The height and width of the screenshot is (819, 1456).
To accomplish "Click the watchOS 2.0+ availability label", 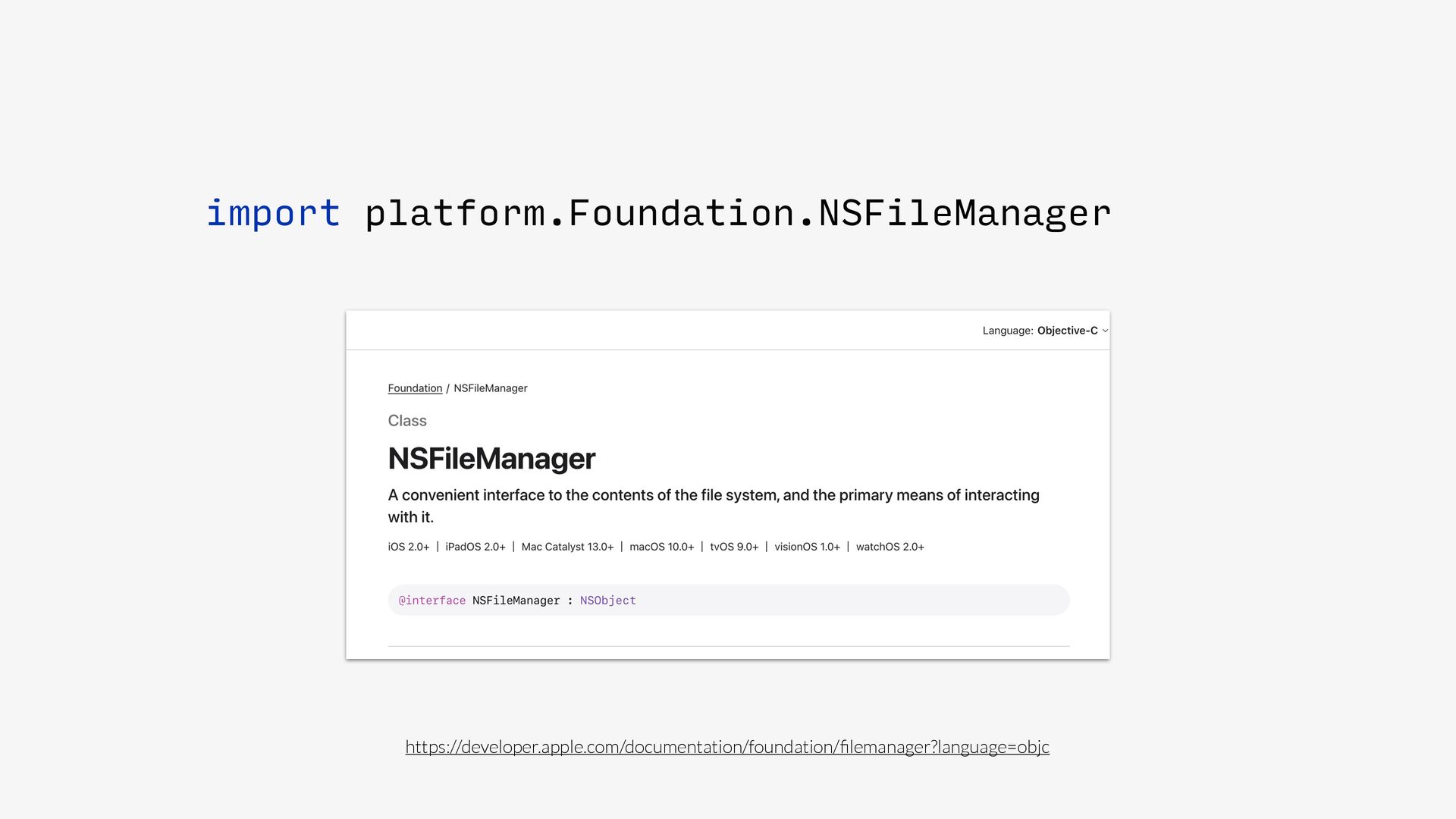I will pyautogui.click(x=890, y=547).
